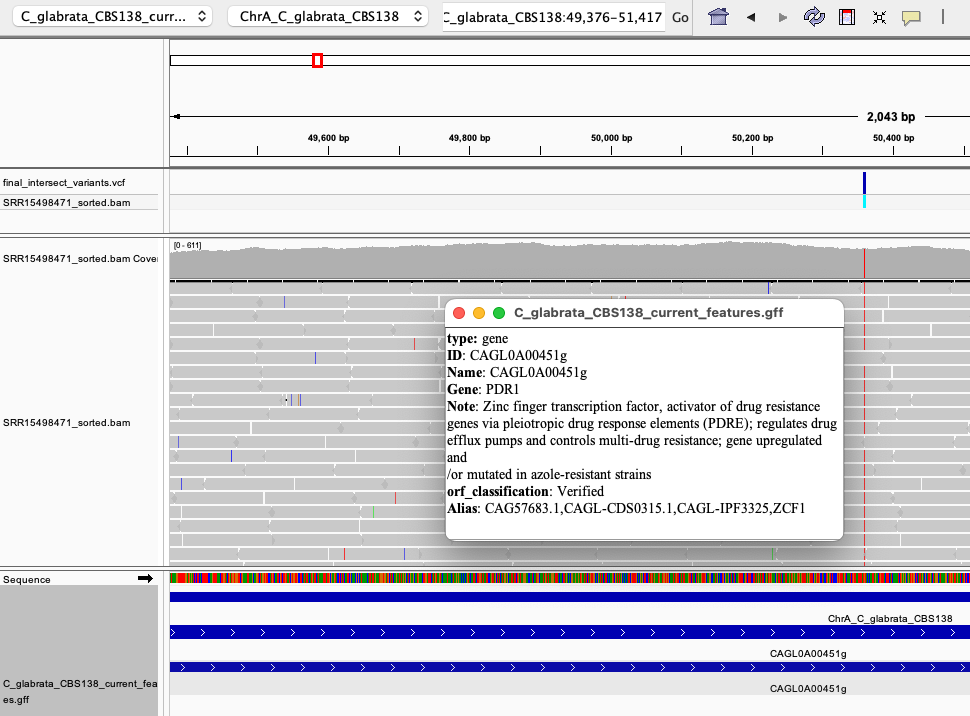Screen dimensions: 970x716
Task: Minimize the gene feature popup
Action: coord(479,313)
